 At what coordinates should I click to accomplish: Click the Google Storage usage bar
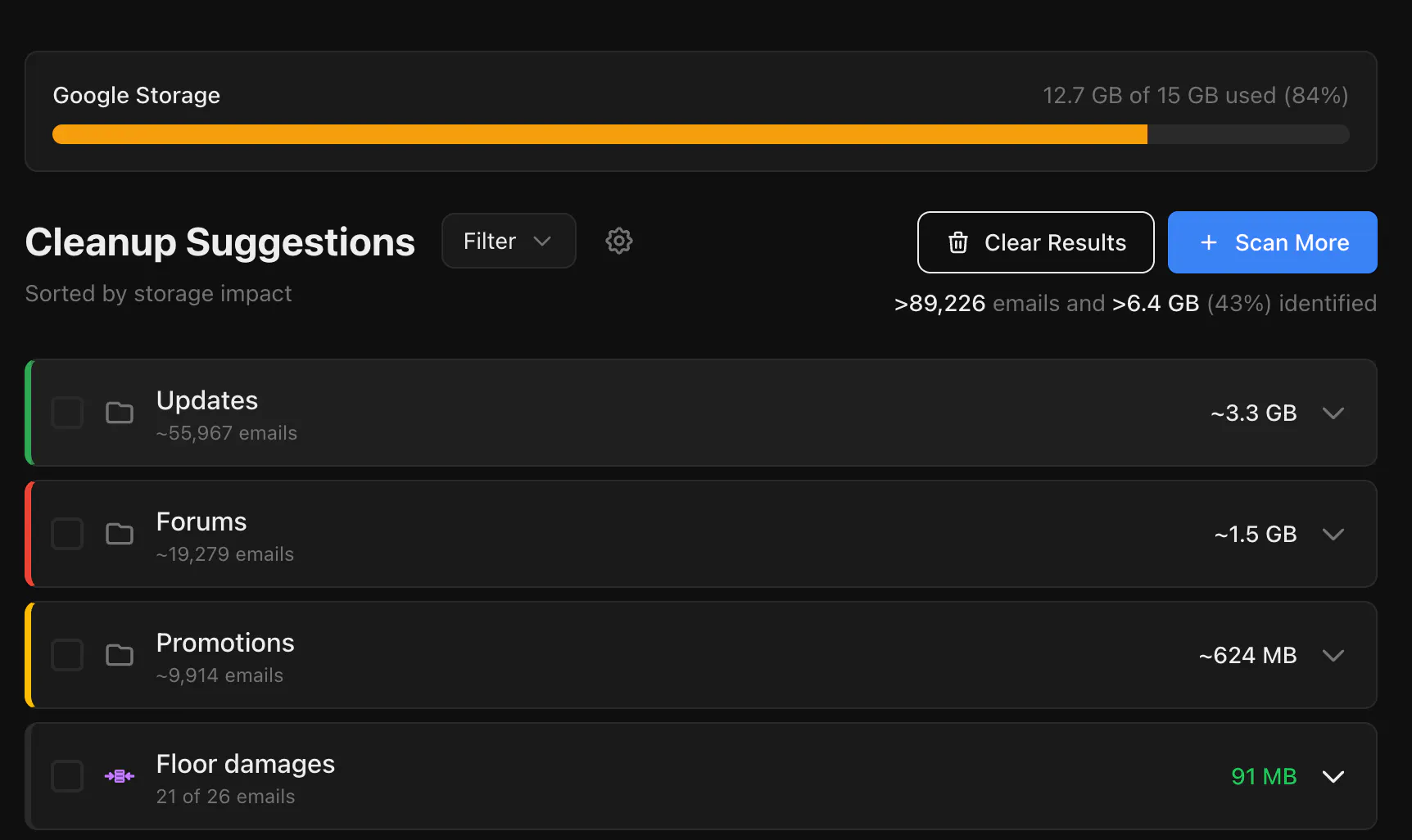pos(701,134)
